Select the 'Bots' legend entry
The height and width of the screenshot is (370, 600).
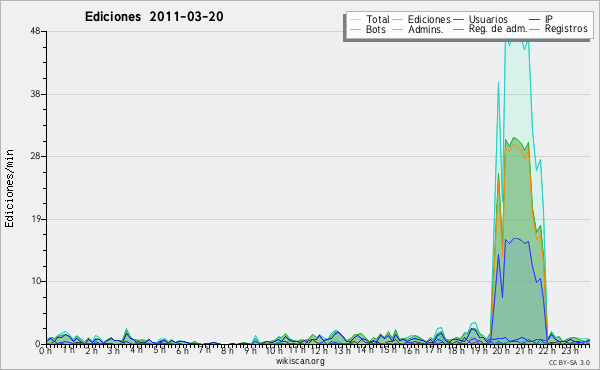click(x=375, y=29)
